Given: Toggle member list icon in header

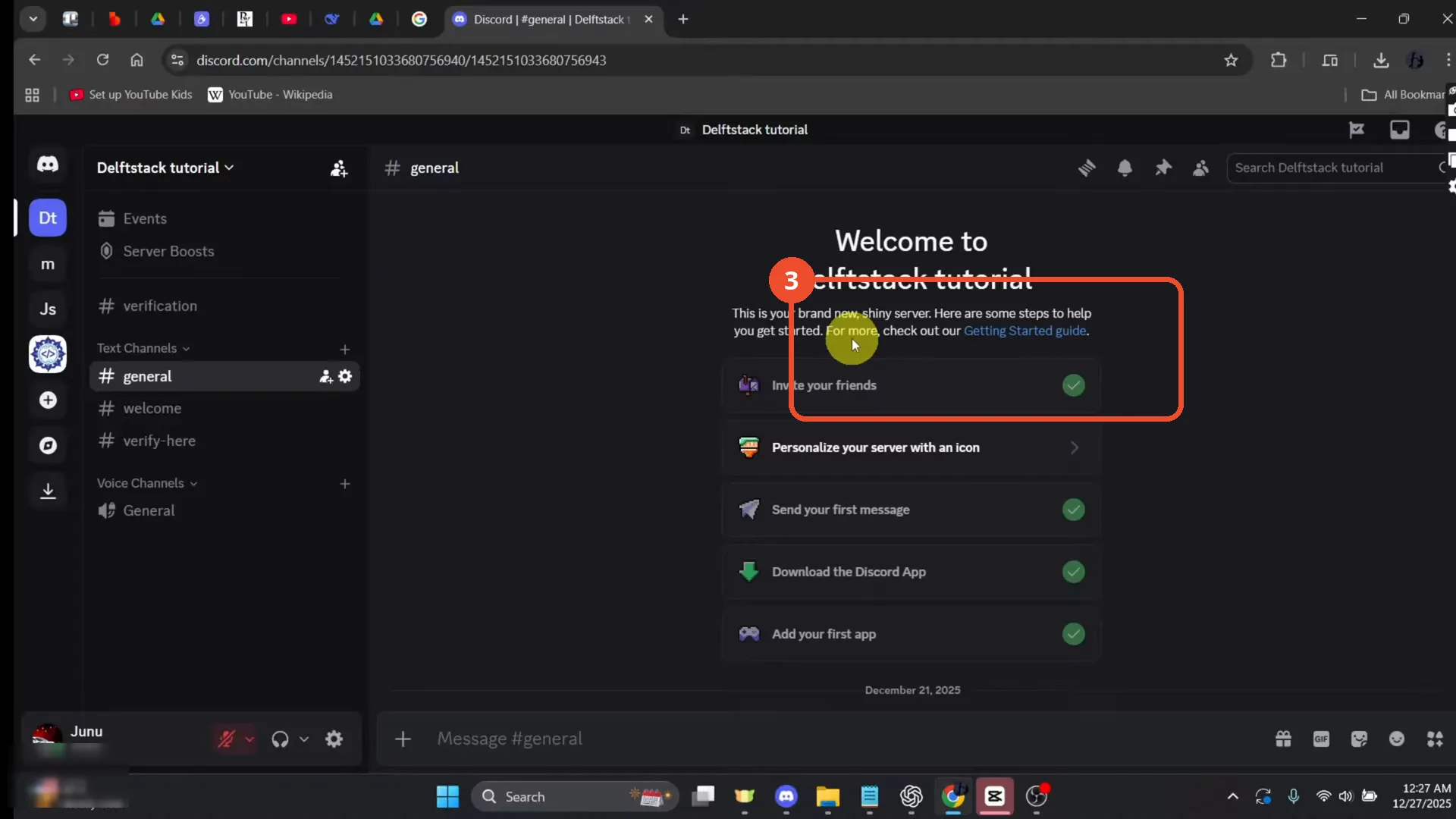Looking at the screenshot, I should (x=1200, y=168).
